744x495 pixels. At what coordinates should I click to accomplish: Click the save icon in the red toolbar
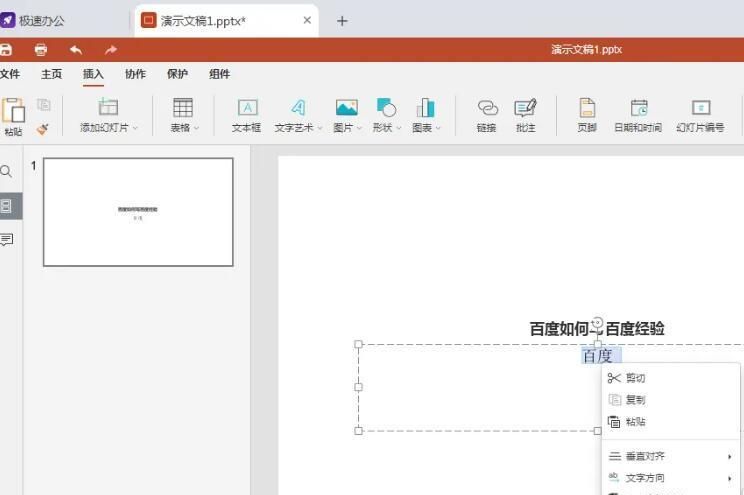(x=5, y=49)
